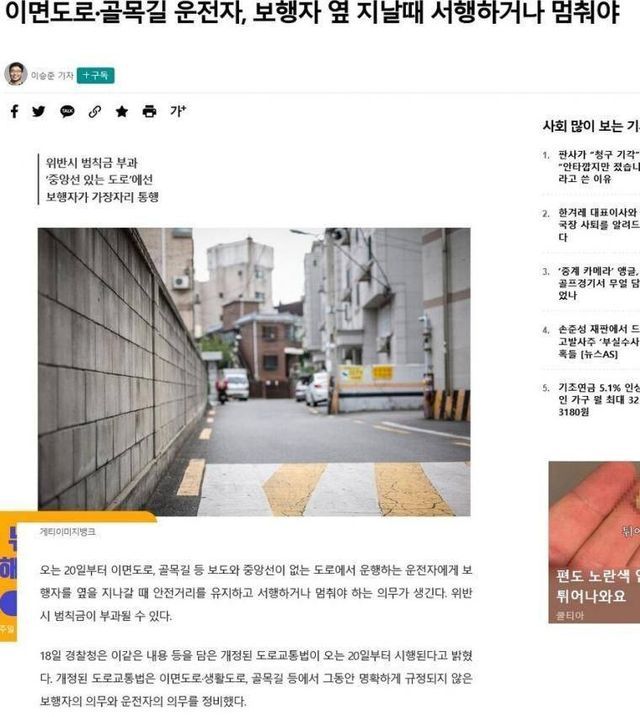The width and height of the screenshot is (640, 717).
Task: Click the alley street article photo
Action: pyautogui.click(x=254, y=372)
